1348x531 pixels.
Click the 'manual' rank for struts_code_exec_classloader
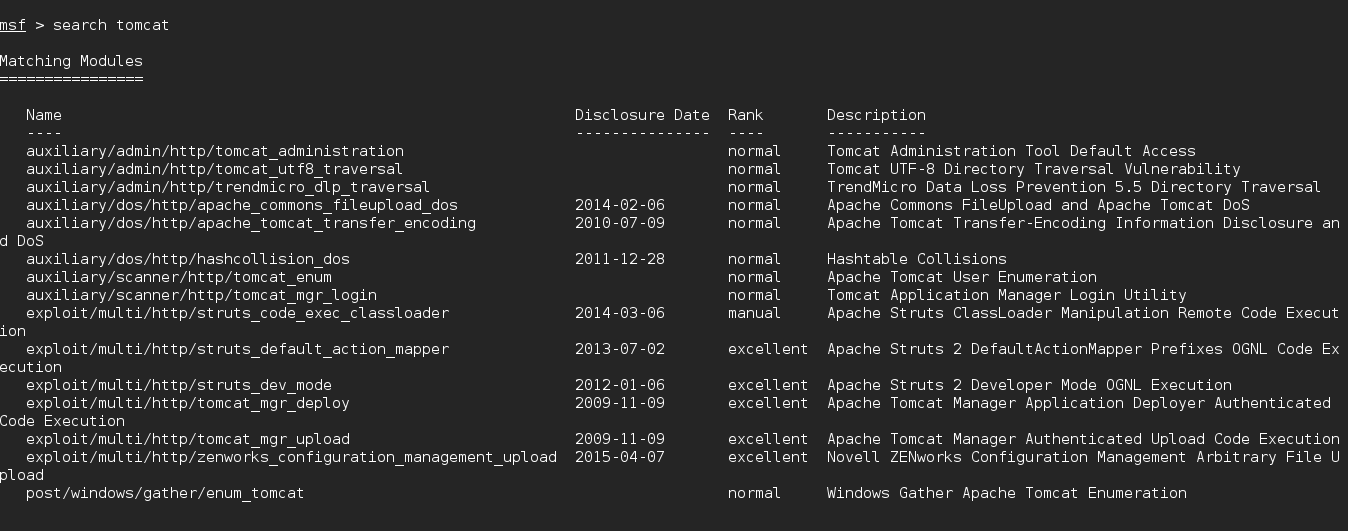pyautogui.click(x=754, y=313)
